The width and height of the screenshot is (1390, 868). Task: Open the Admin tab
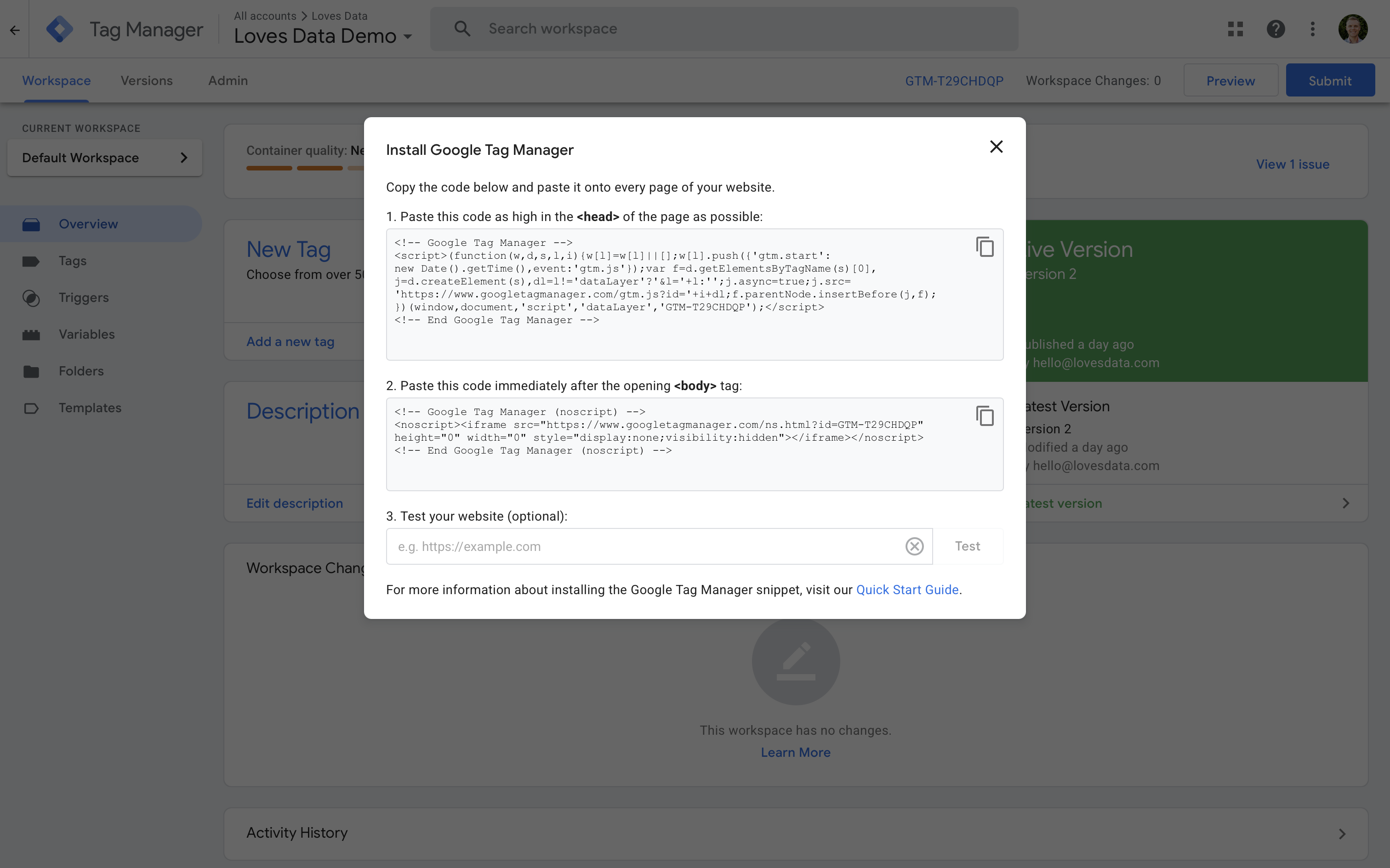228,80
